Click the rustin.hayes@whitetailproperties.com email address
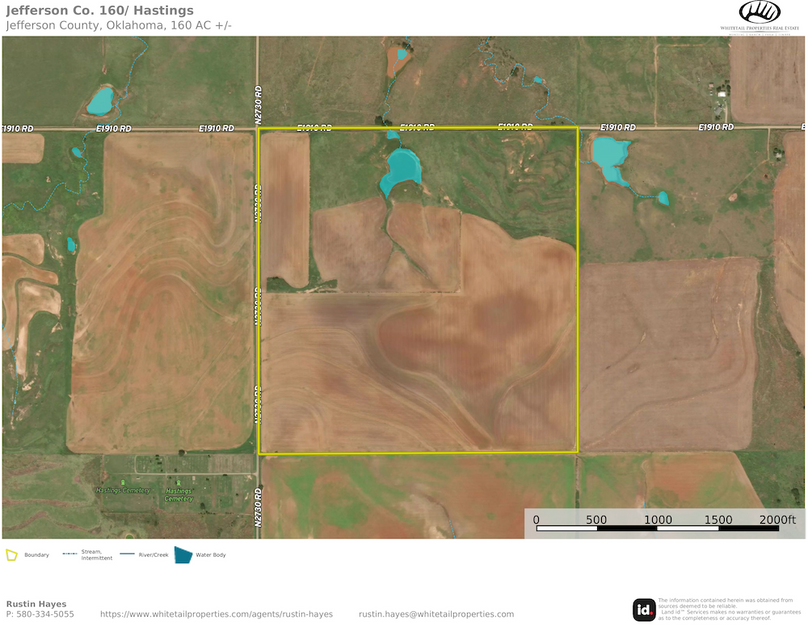The image size is (808, 625). pyautogui.click(x=436, y=614)
